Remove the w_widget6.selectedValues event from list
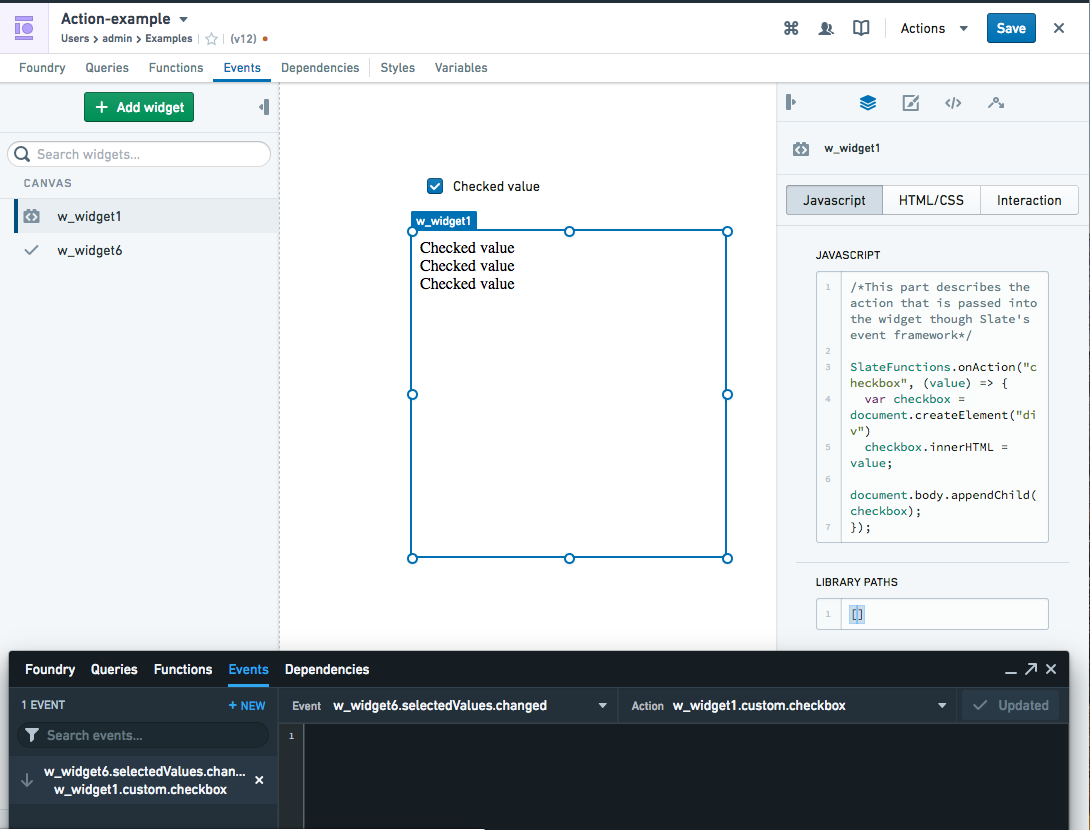1090x830 pixels. tap(259, 780)
